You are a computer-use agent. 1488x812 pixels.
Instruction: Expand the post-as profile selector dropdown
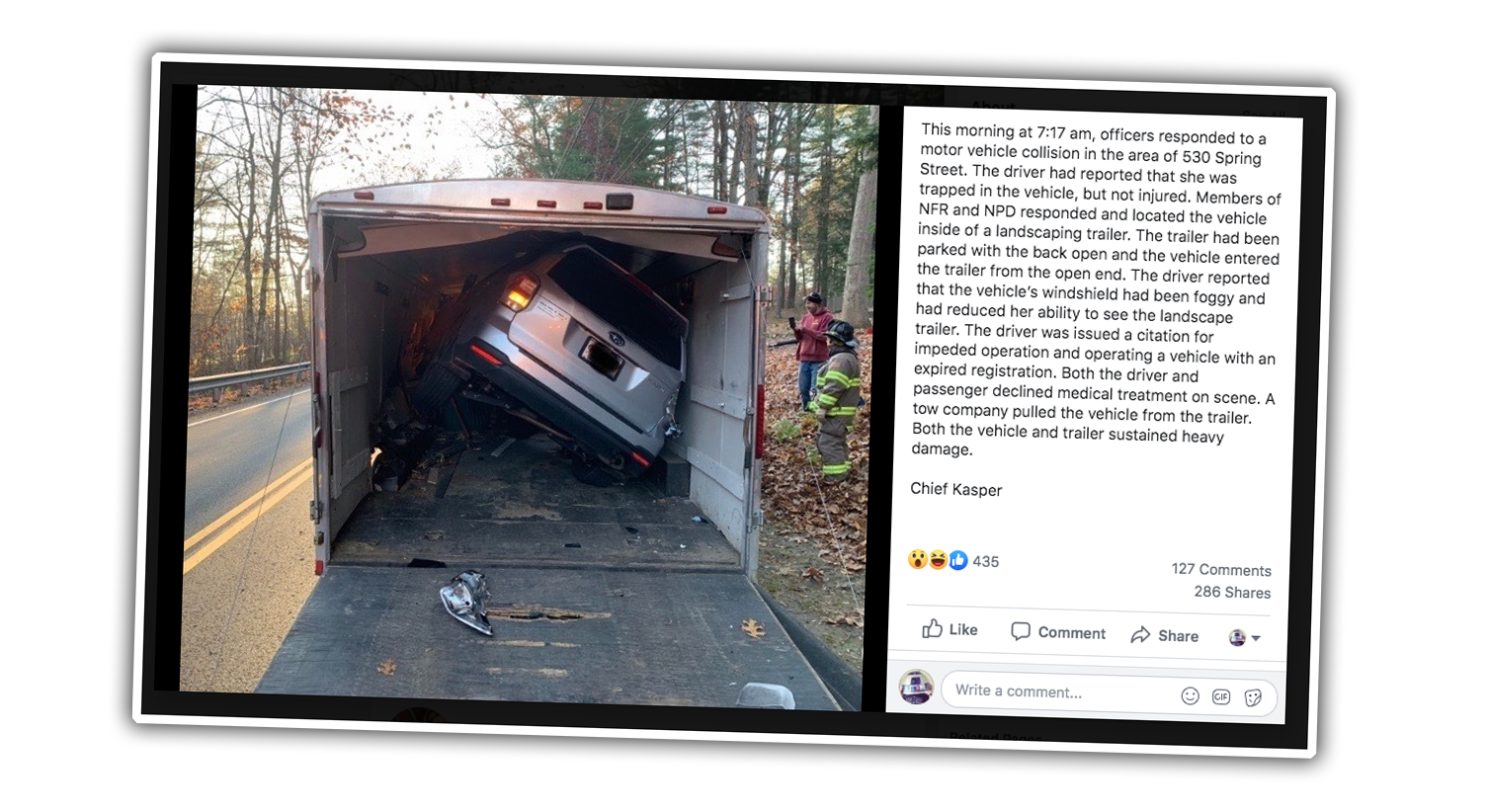[1244, 637]
